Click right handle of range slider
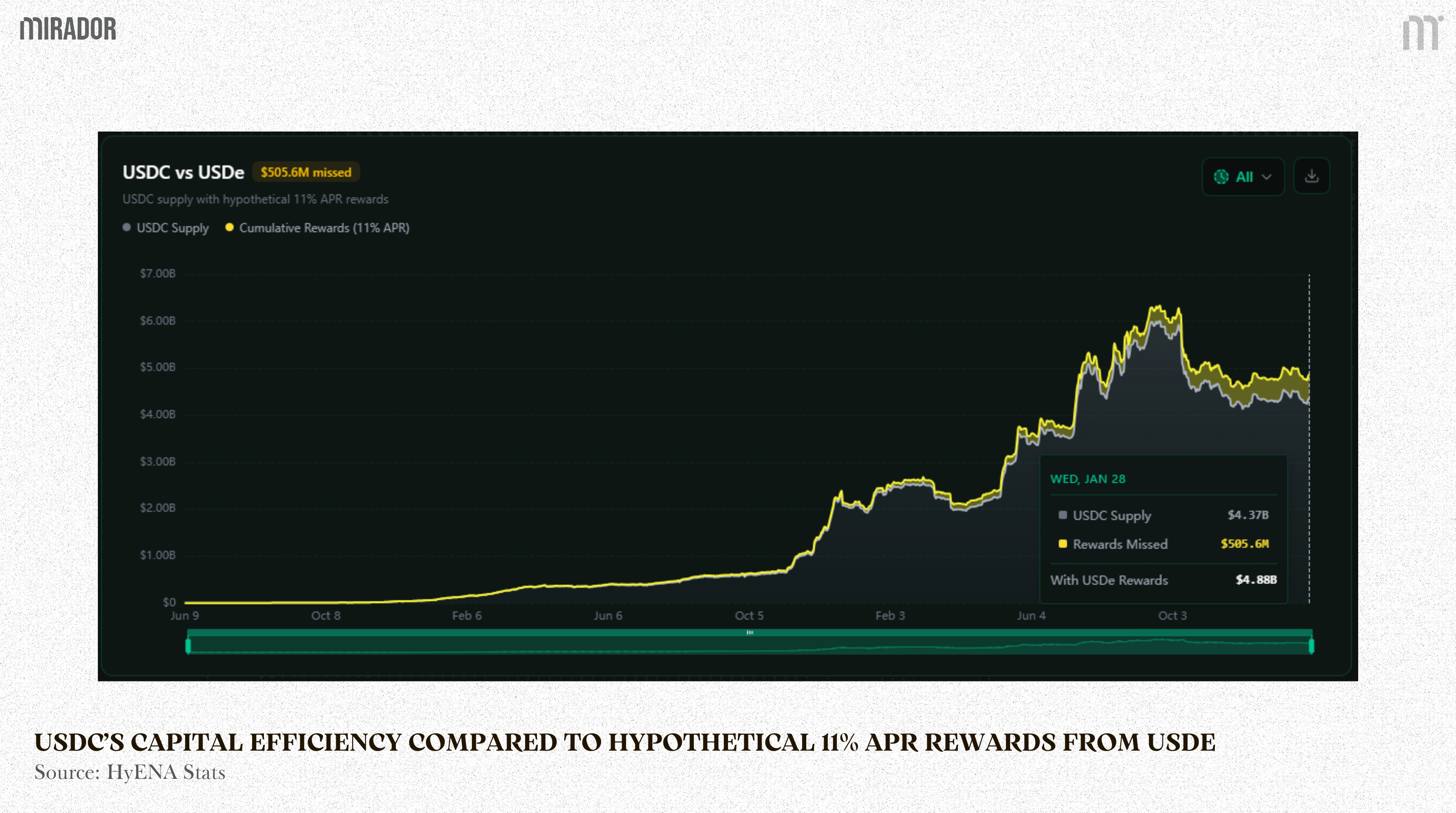Viewport: 1456px width, 813px height. tap(1311, 645)
